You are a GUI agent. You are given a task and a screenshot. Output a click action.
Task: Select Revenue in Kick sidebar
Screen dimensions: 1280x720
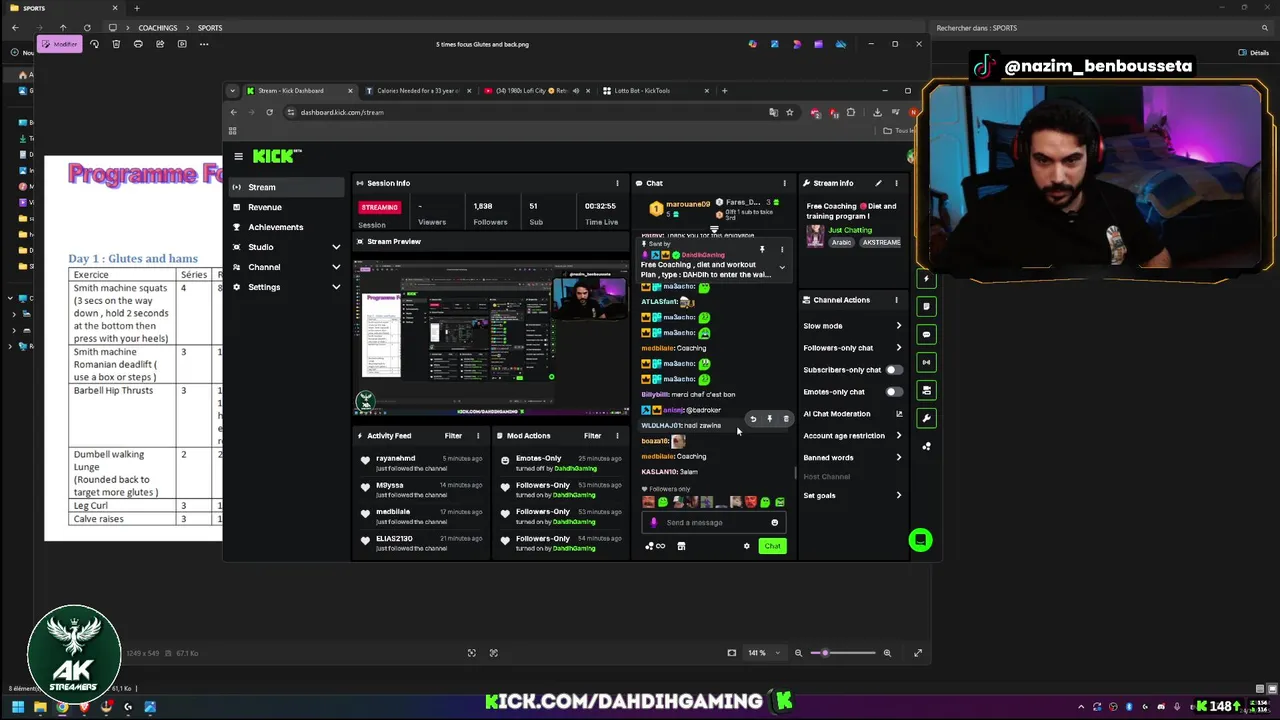[x=286, y=207]
